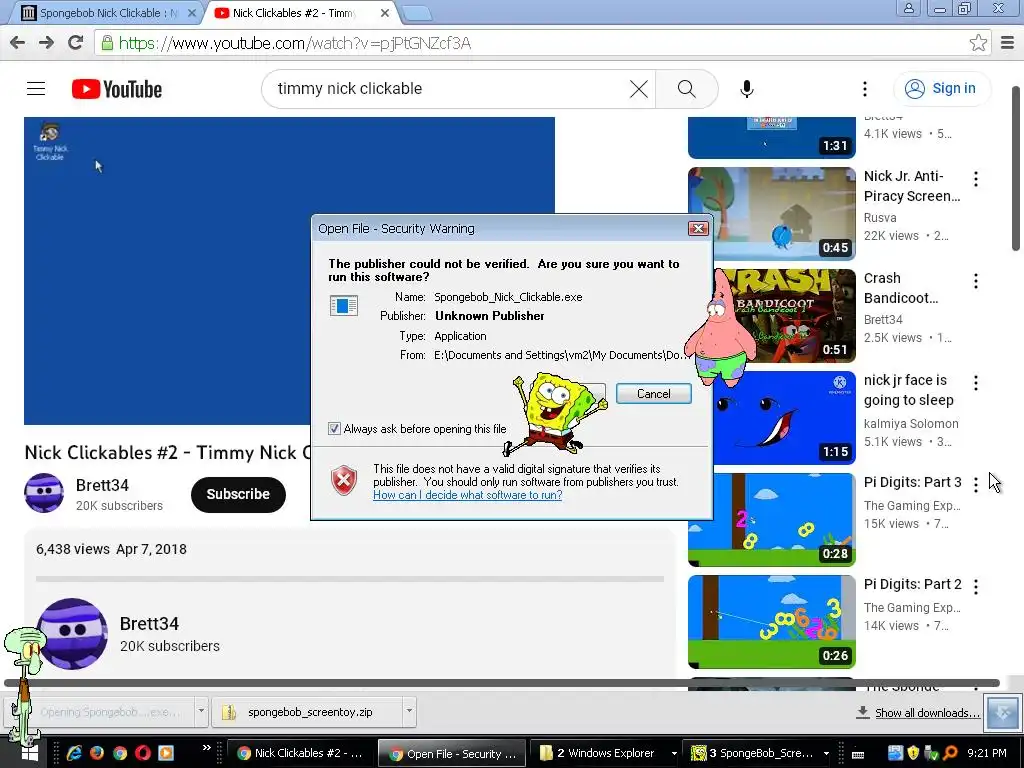Open options for Crash Bandicoot video

pyautogui.click(x=976, y=281)
